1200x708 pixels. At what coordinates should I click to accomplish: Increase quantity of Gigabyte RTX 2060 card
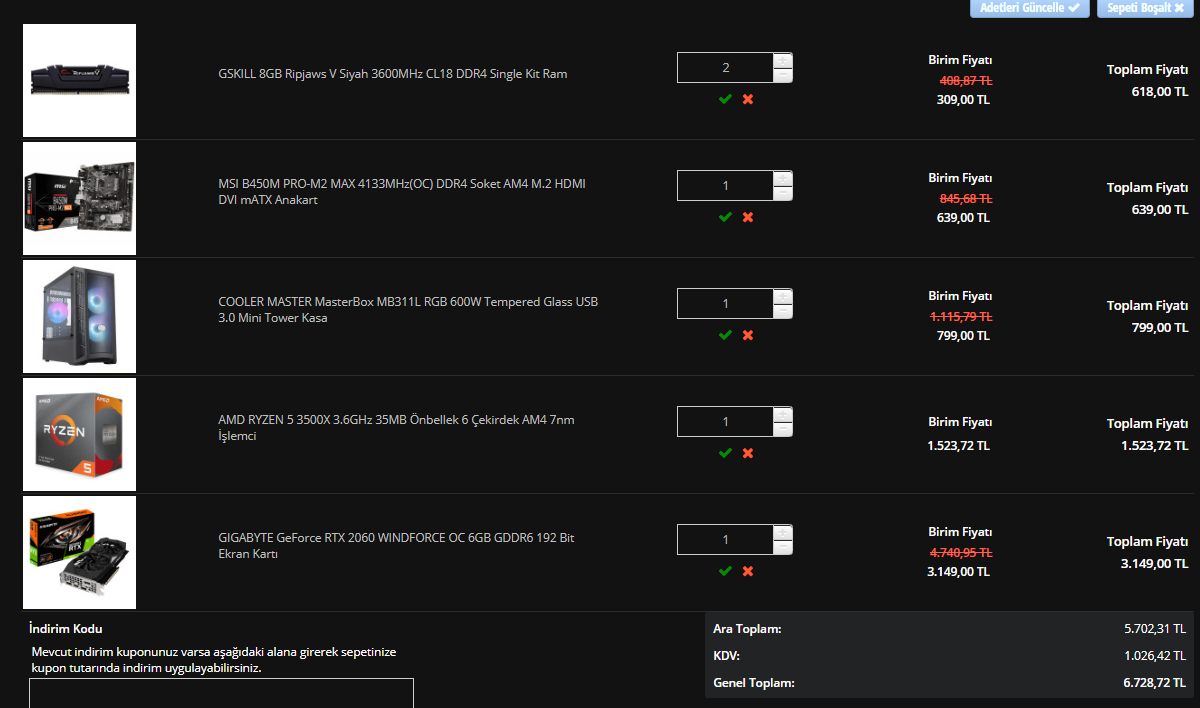click(783, 532)
